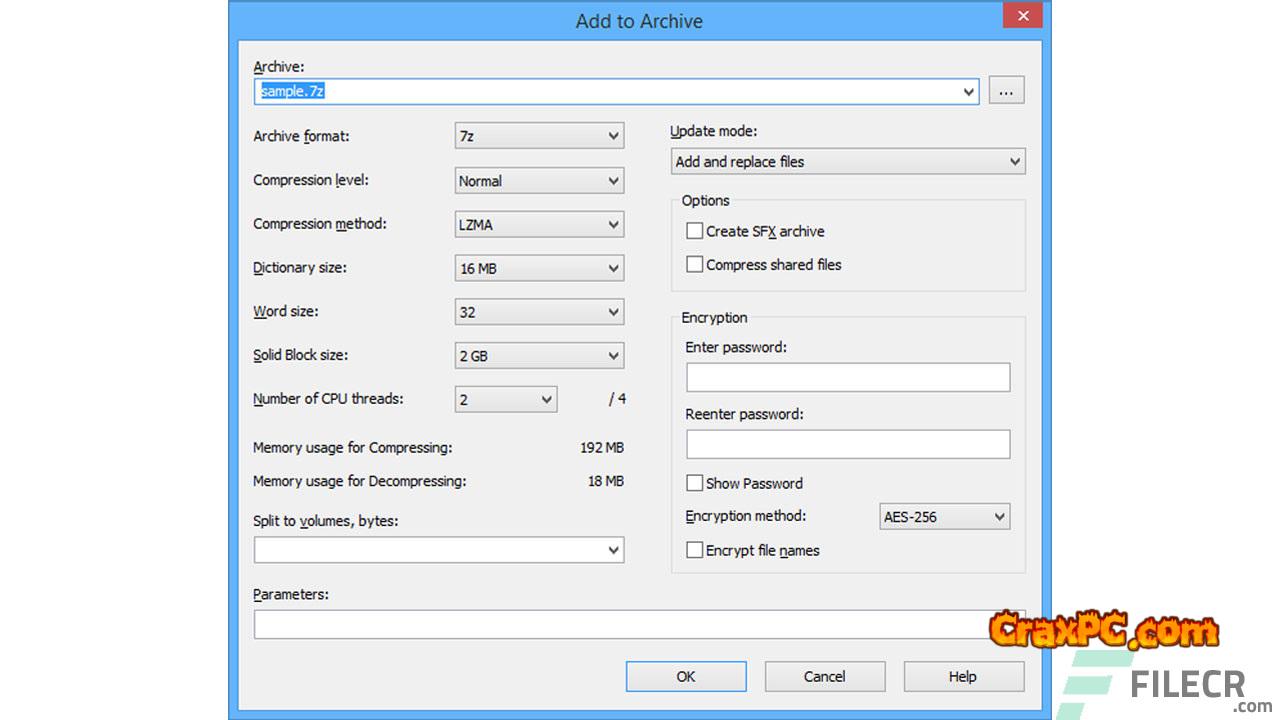Expand the Dictionary size dropdown
The height and width of the screenshot is (720, 1280).
tap(539, 268)
